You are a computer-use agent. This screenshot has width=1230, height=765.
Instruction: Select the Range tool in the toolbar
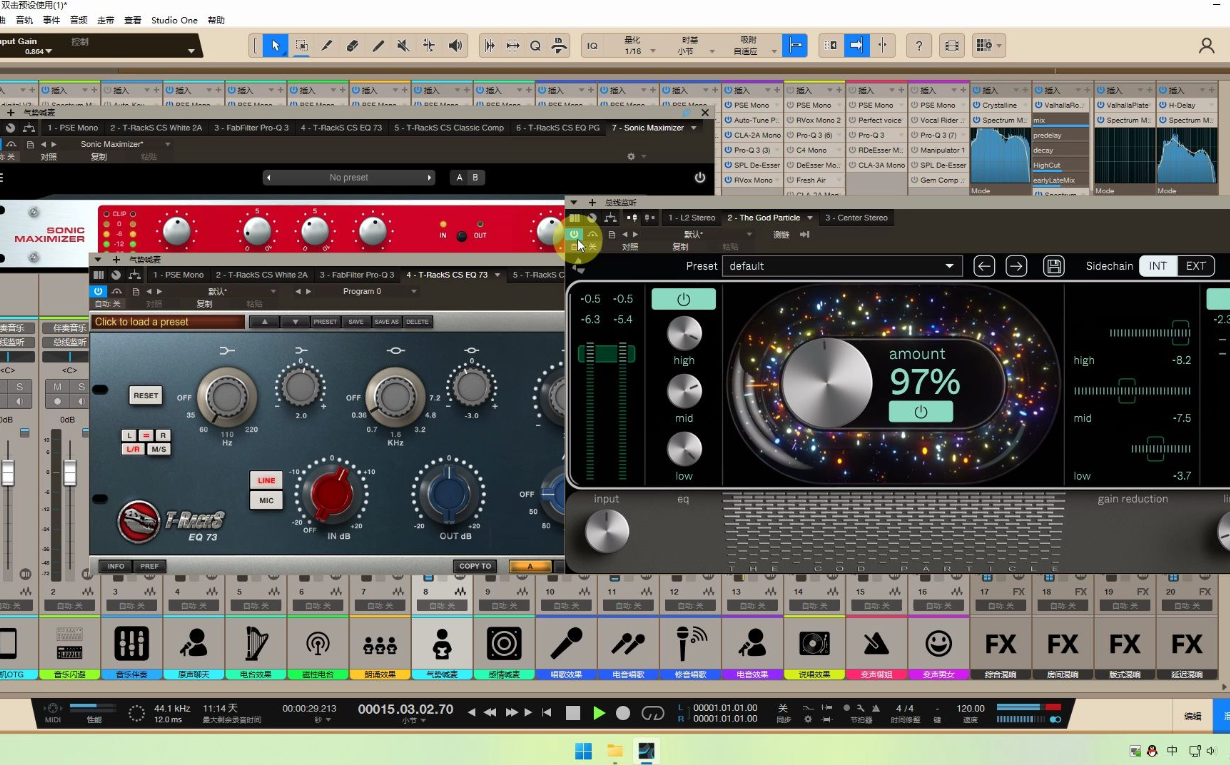[x=301, y=45]
